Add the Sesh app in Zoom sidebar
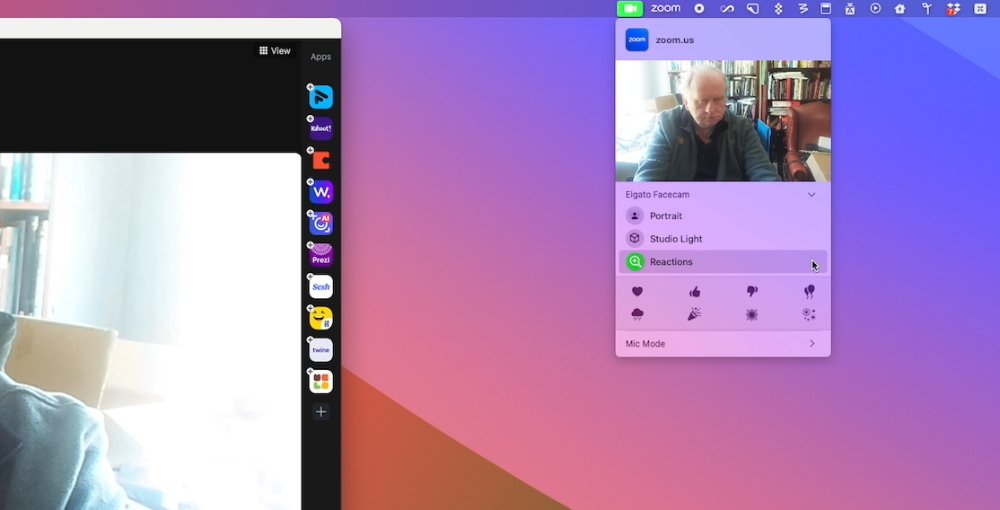The image size is (1000, 510). click(x=321, y=287)
